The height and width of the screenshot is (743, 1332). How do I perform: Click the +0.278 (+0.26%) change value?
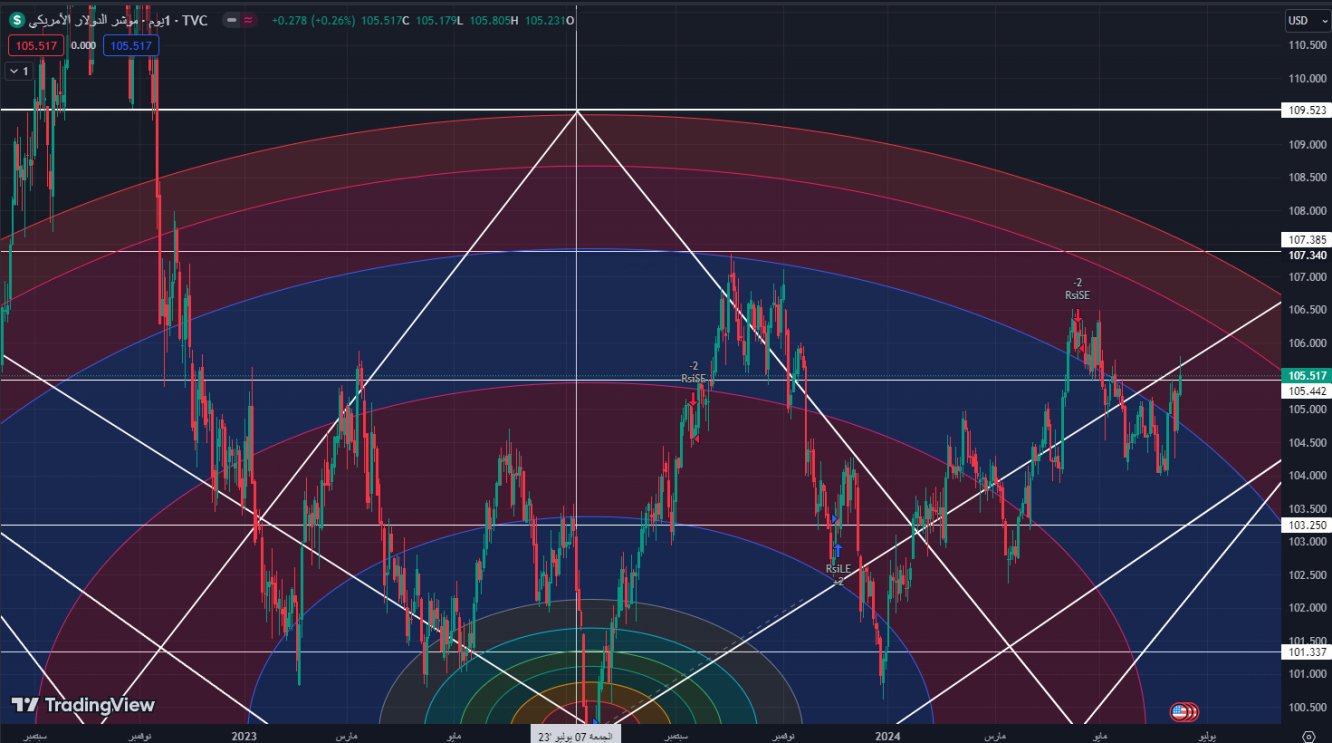(x=315, y=20)
